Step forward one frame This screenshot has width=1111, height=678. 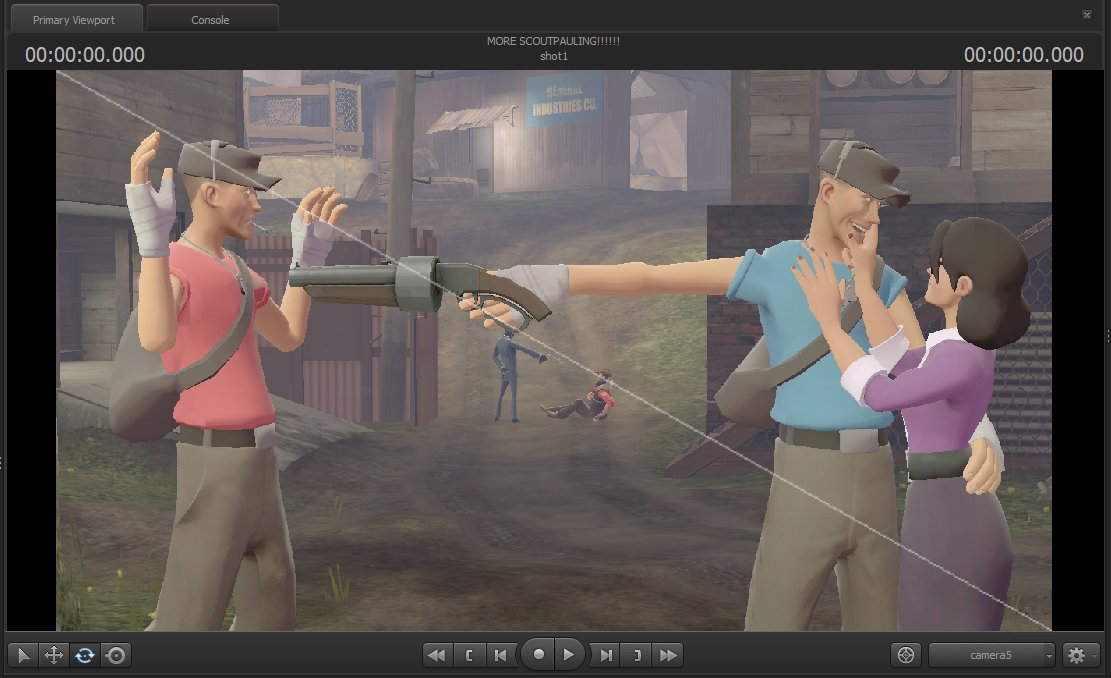(606, 655)
